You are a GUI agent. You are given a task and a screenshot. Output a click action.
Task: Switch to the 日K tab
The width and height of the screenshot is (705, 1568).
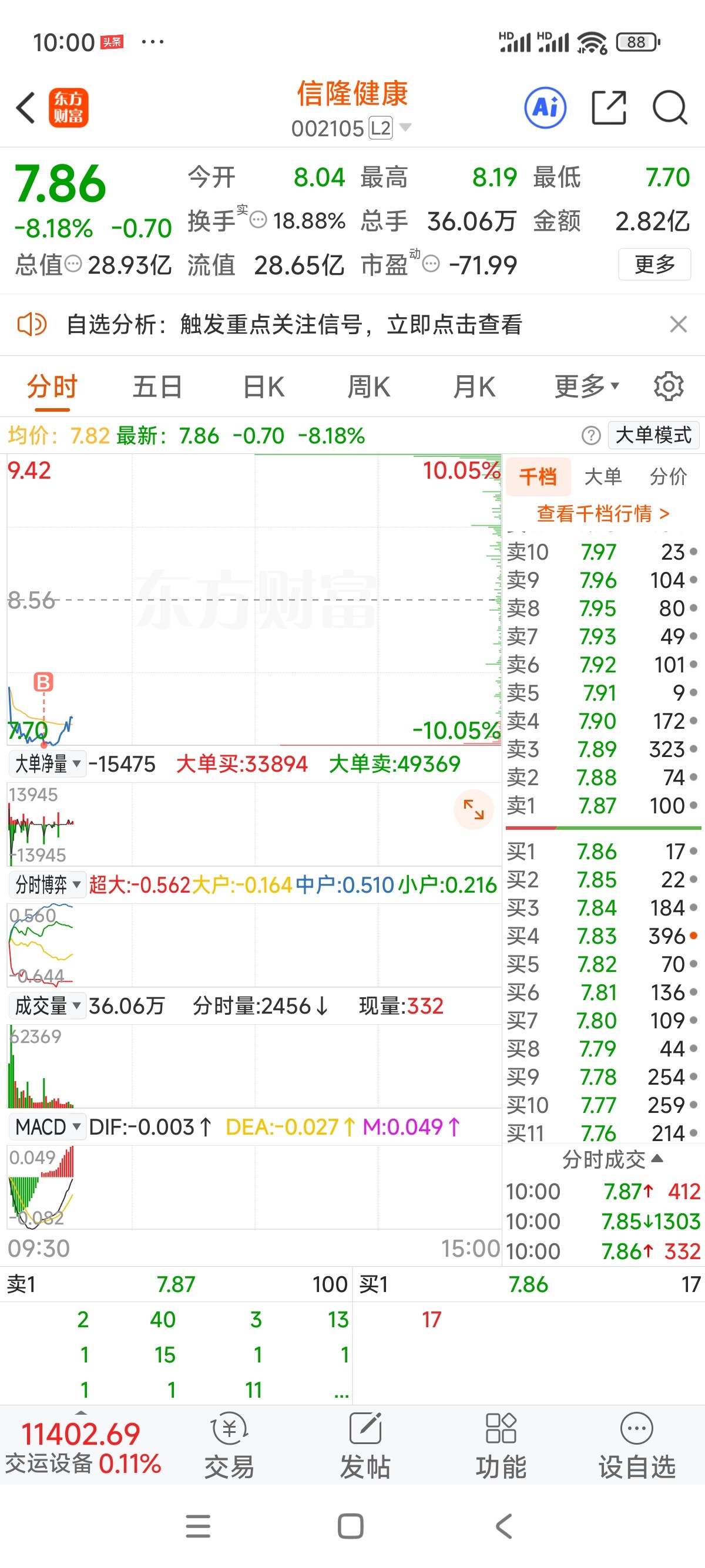[x=264, y=386]
